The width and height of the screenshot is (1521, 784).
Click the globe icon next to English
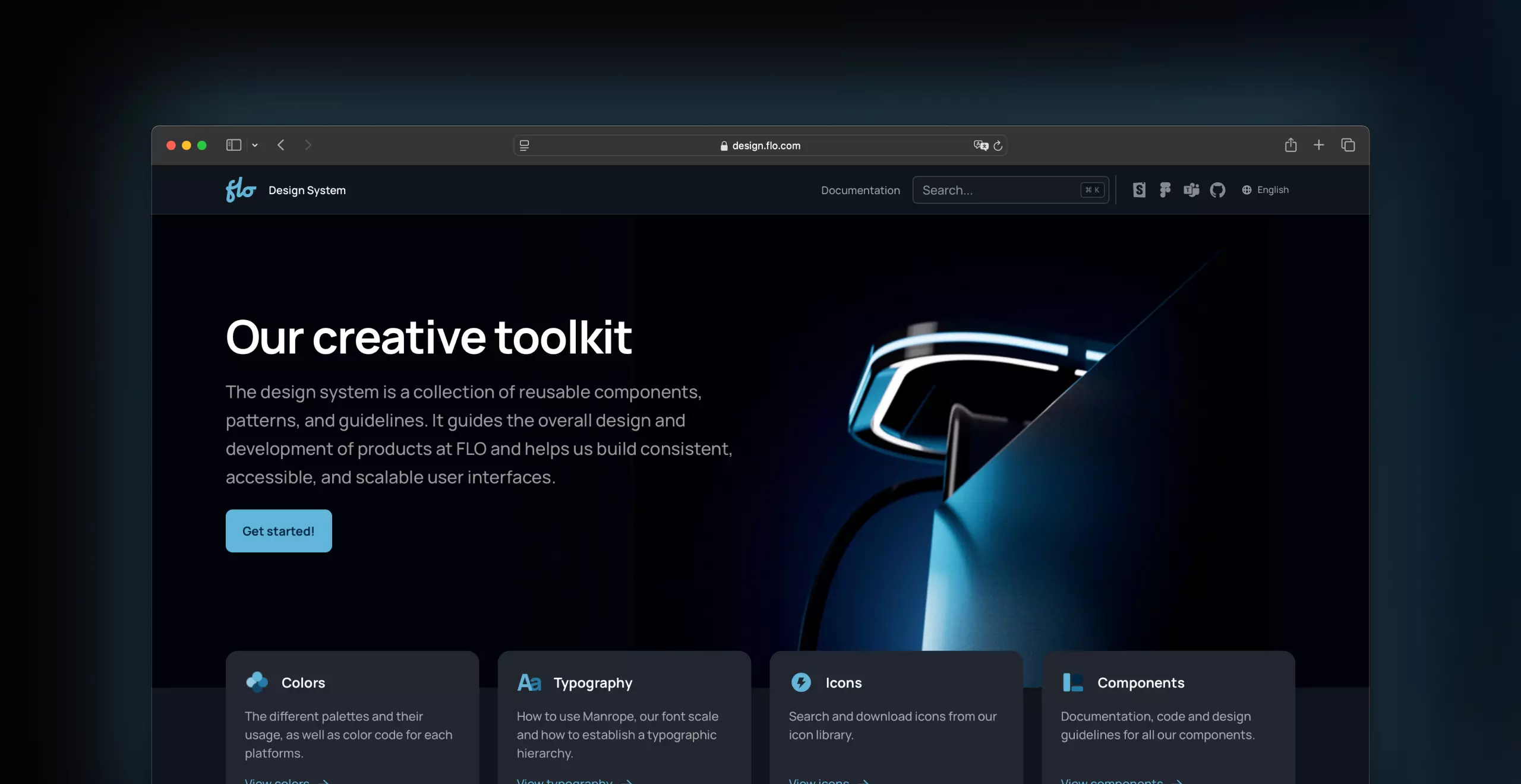1247,190
